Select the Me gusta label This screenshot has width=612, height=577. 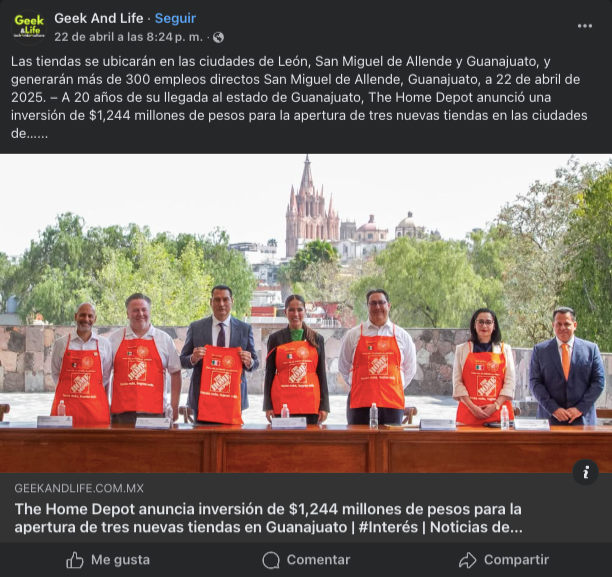point(120,560)
